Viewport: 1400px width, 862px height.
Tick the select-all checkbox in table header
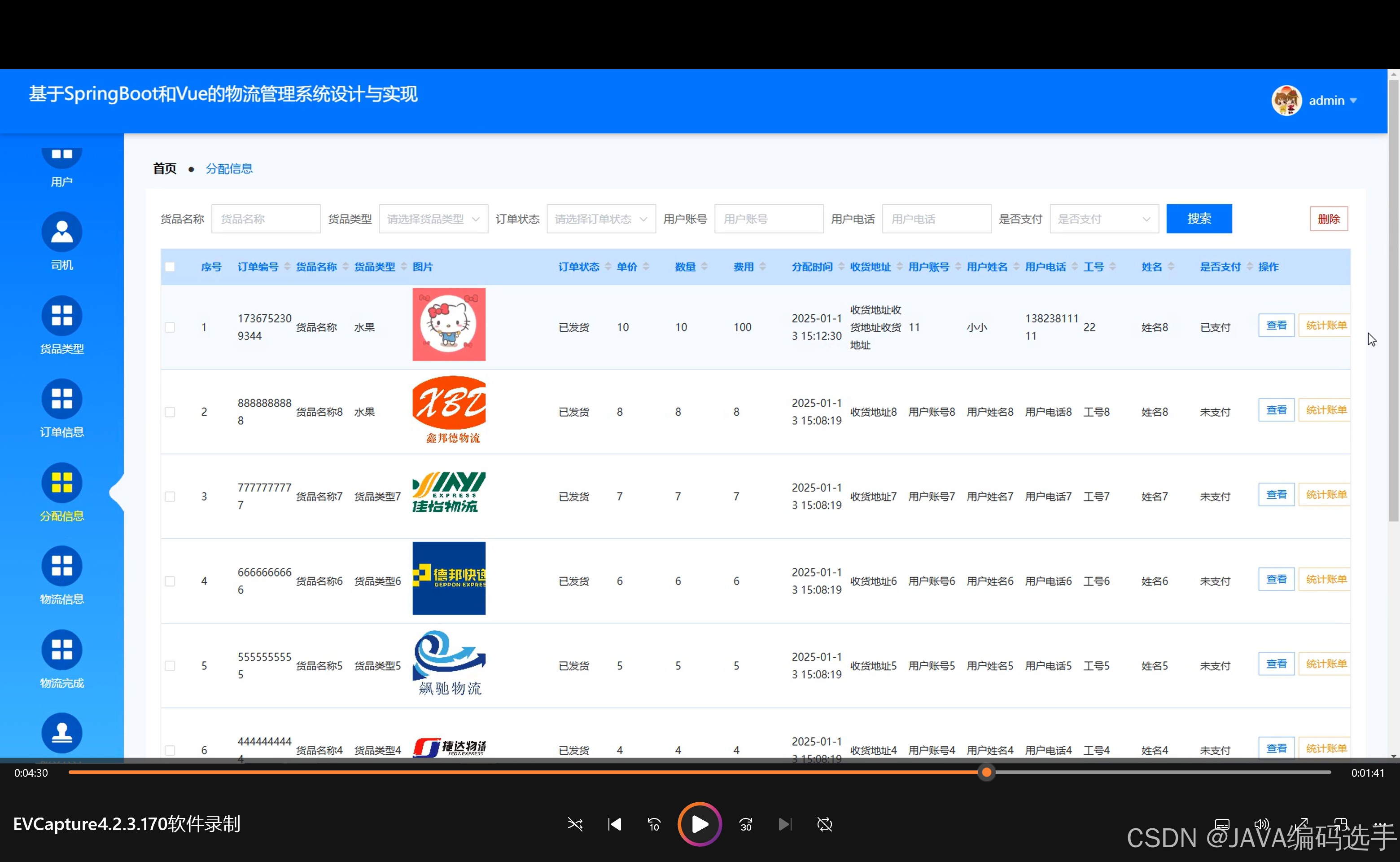[x=170, y=267]
